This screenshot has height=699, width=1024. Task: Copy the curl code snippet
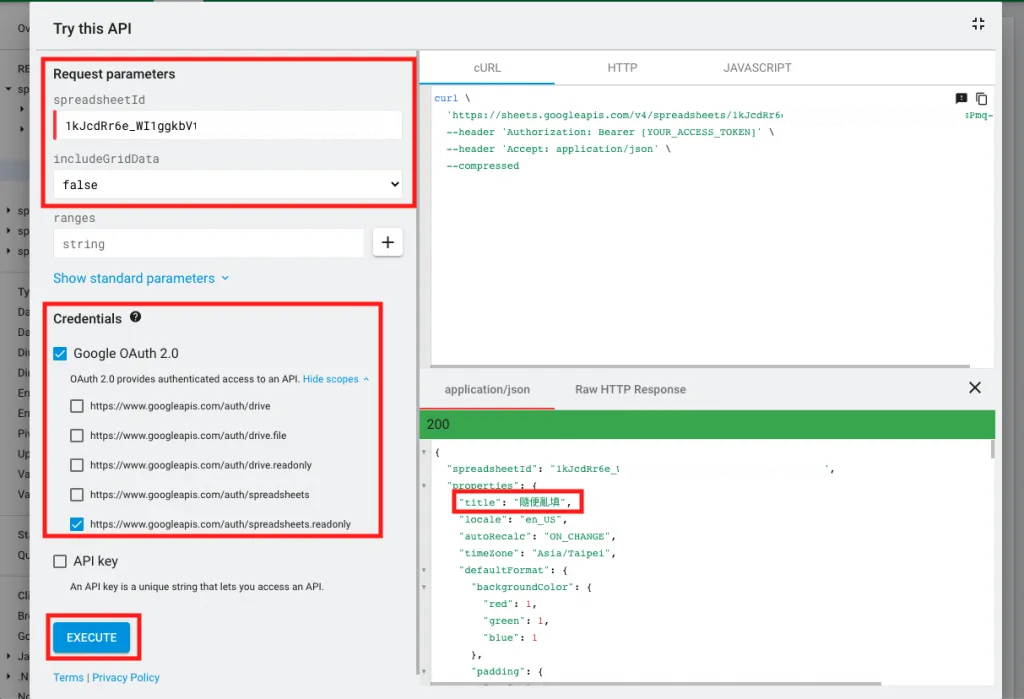981,99
